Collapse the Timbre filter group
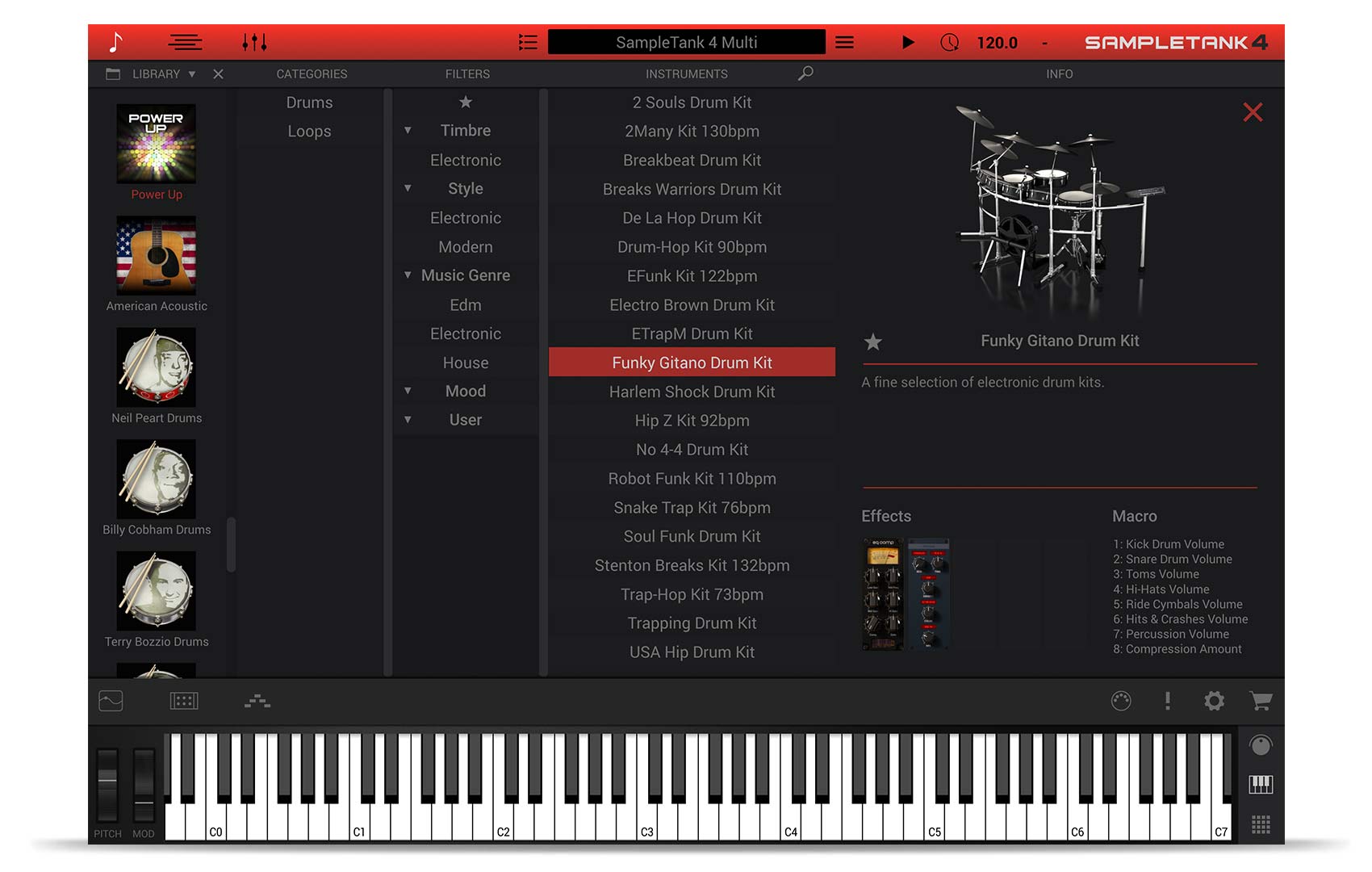The height and width of the screenshot is (872, 1372). click(x=408, y=131)
